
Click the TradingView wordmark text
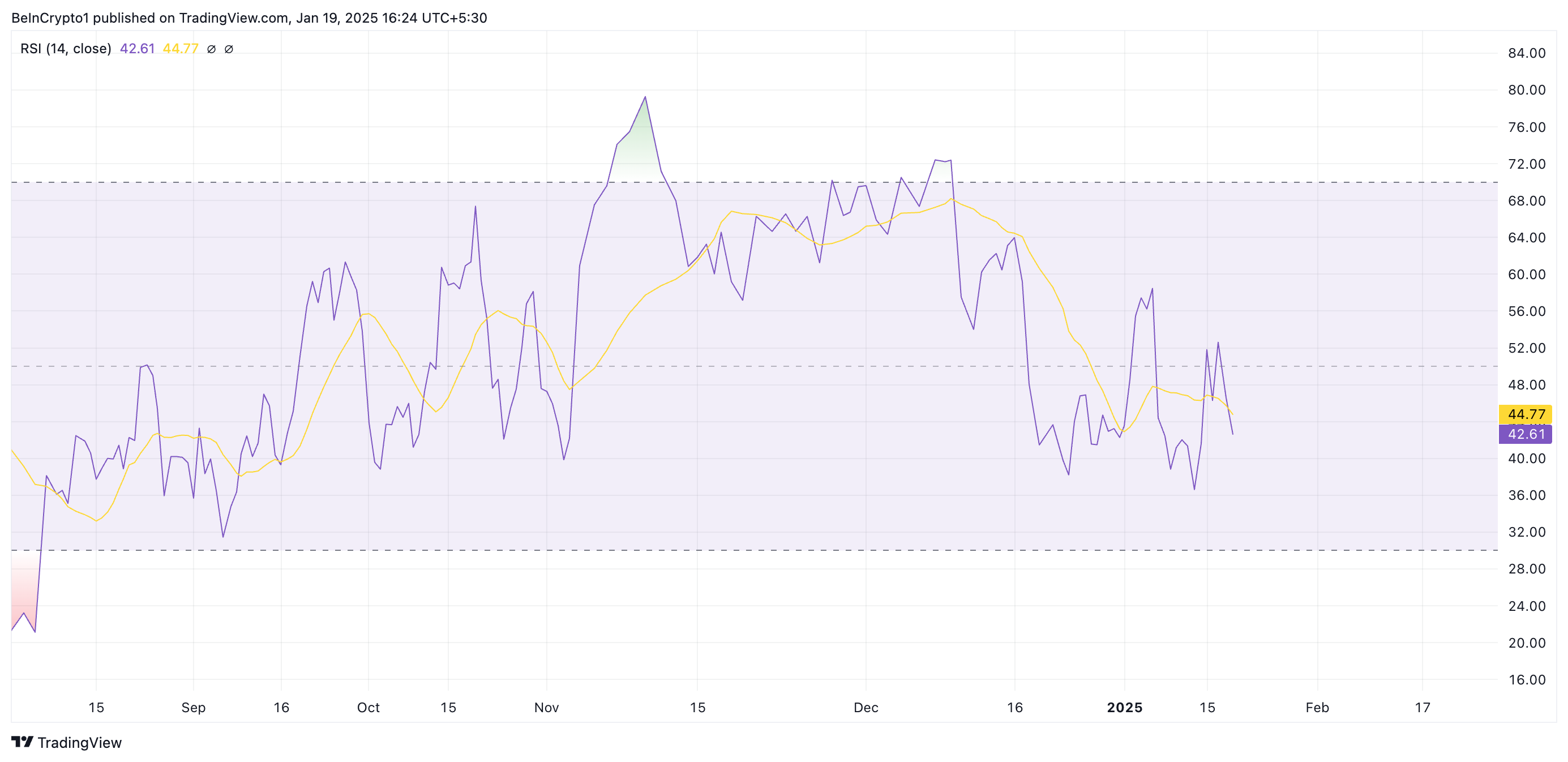(x=79, y=743)
